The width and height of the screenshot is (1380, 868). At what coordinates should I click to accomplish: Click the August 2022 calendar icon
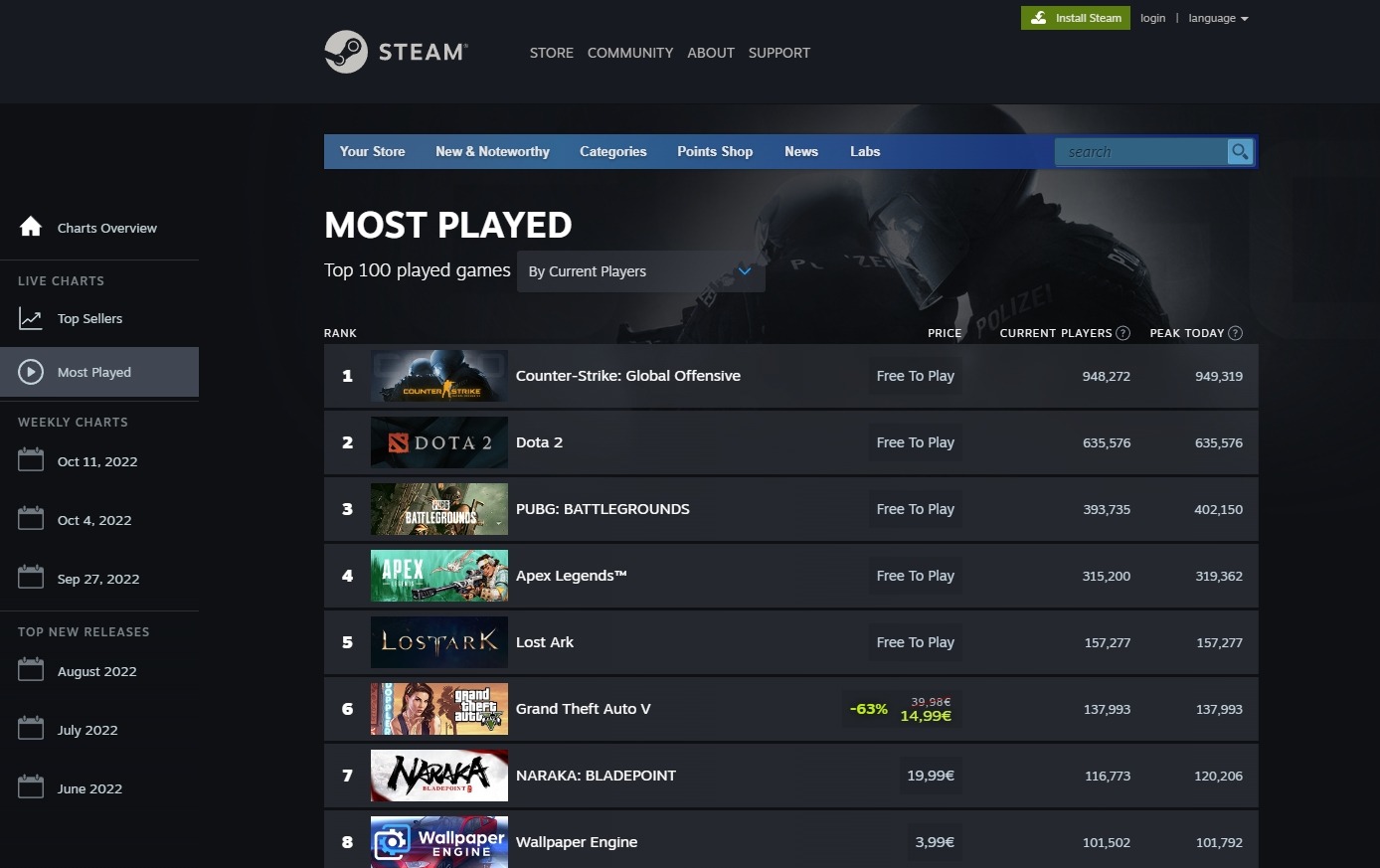31,670
